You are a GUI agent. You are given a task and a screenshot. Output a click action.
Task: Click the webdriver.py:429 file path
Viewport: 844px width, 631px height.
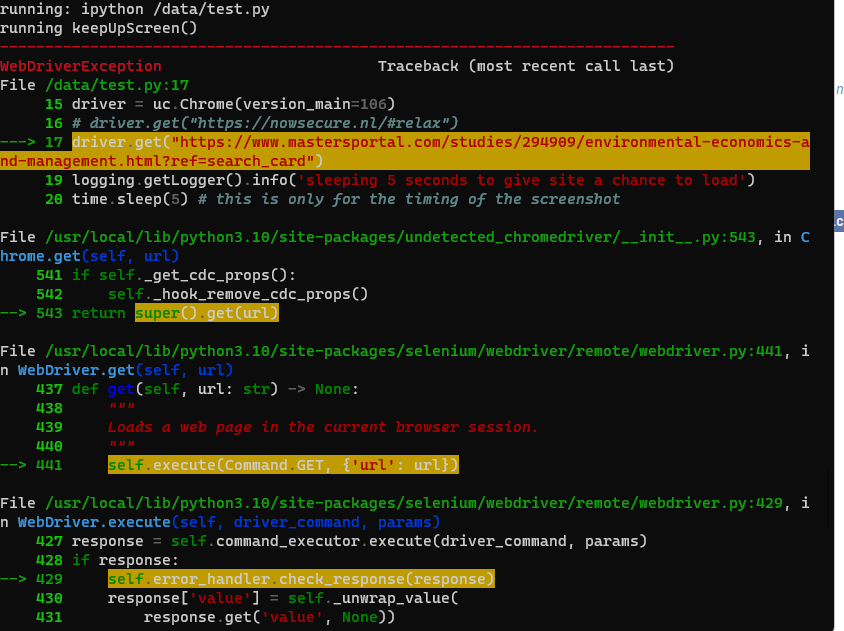tap(414, 503)
